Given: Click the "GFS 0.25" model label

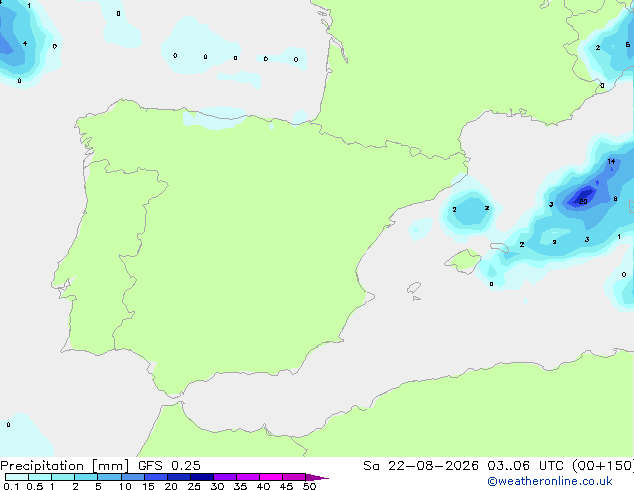Looking at the screenshot, I should tap(169, 466).
